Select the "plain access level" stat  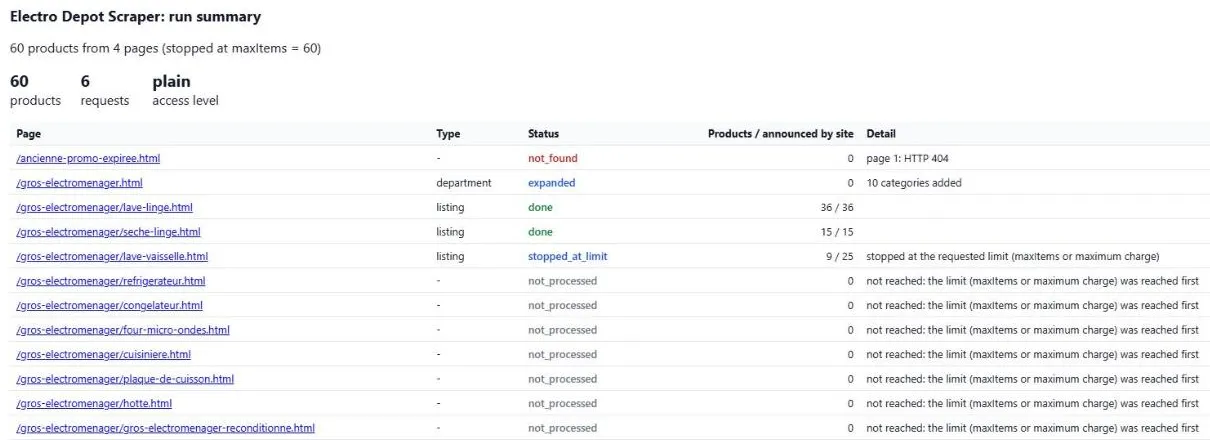coord(185,90)
